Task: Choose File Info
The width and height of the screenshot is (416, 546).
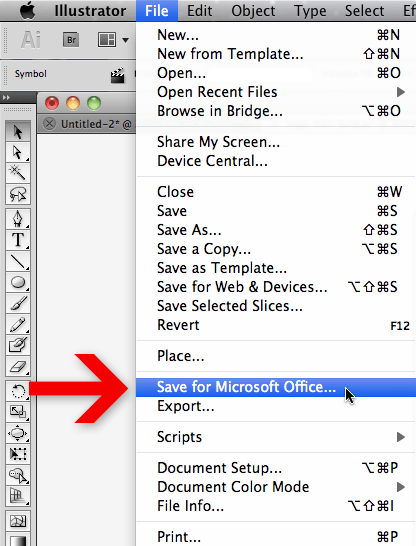Action: tap(276, 506)
